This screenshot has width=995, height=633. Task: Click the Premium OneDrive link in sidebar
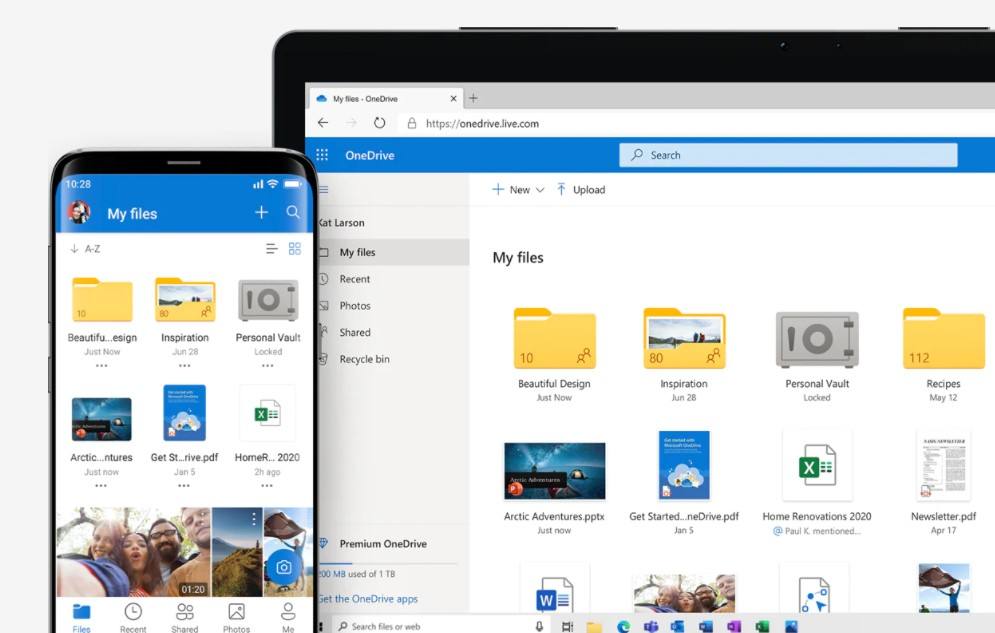coord(383,544)
